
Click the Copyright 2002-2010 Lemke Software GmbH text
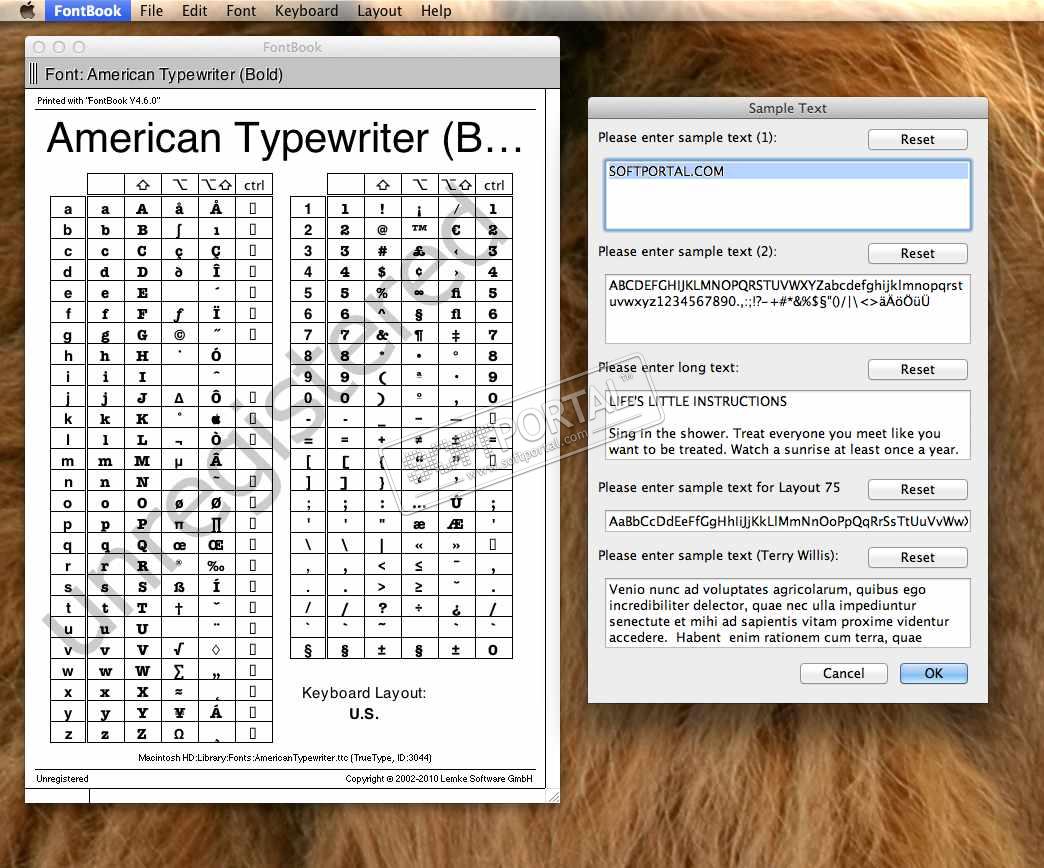pos(439,779)
